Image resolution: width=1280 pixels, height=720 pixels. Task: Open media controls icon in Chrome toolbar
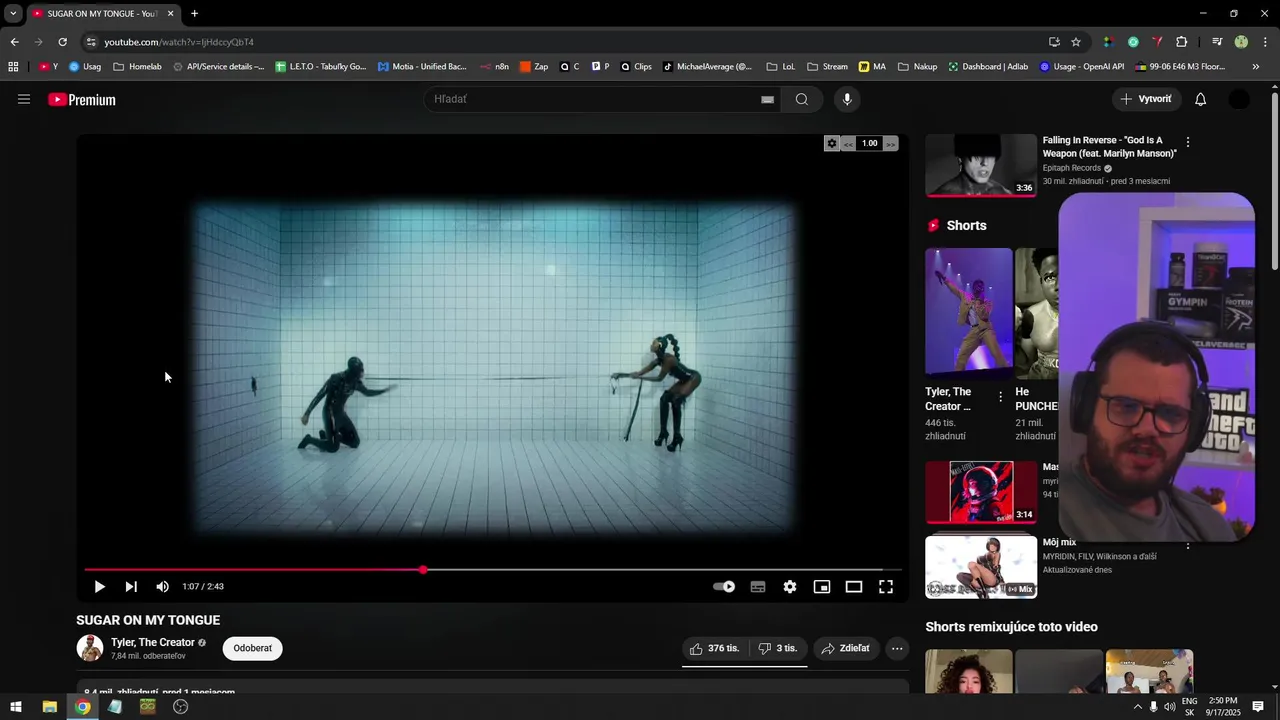tap(1217, 42)
